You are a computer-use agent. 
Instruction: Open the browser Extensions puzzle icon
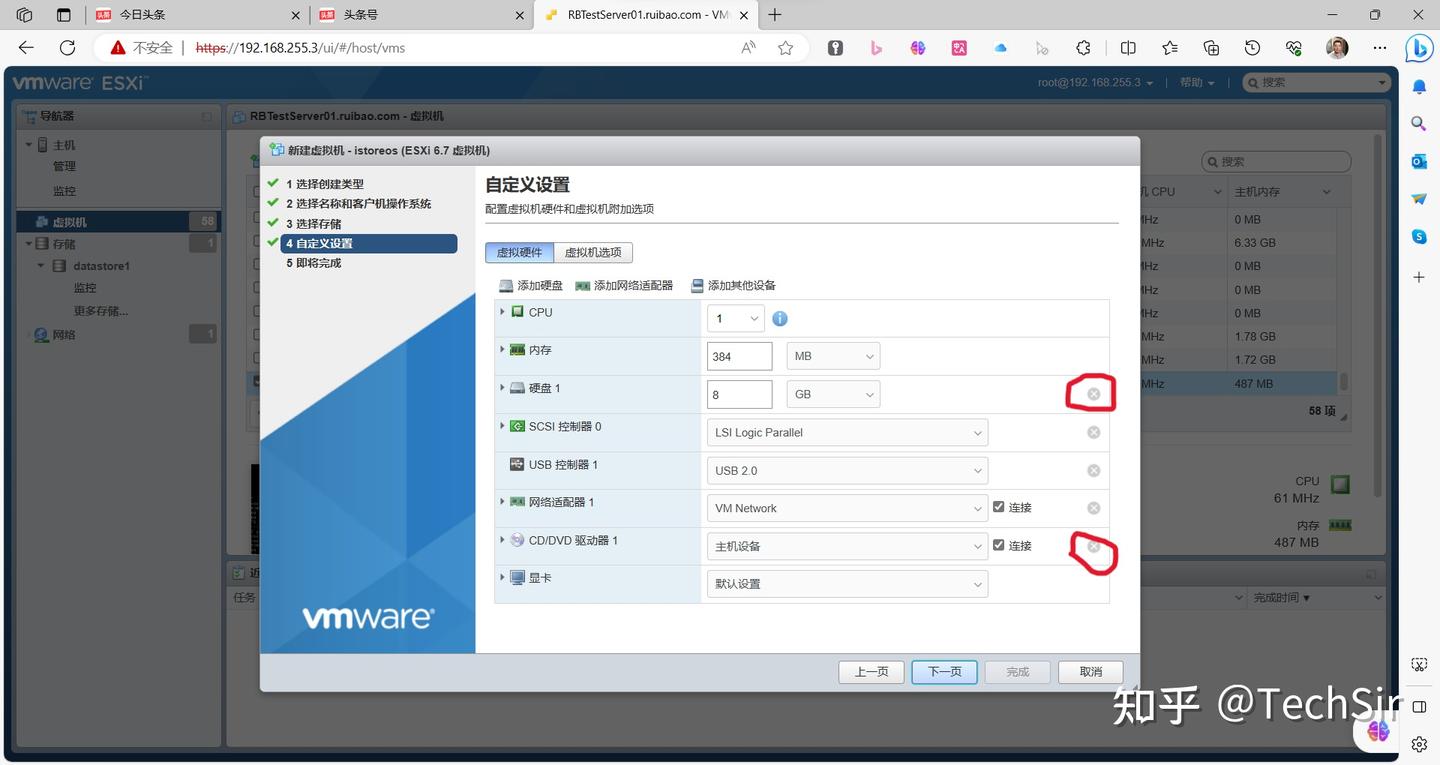click(1083, 48)
